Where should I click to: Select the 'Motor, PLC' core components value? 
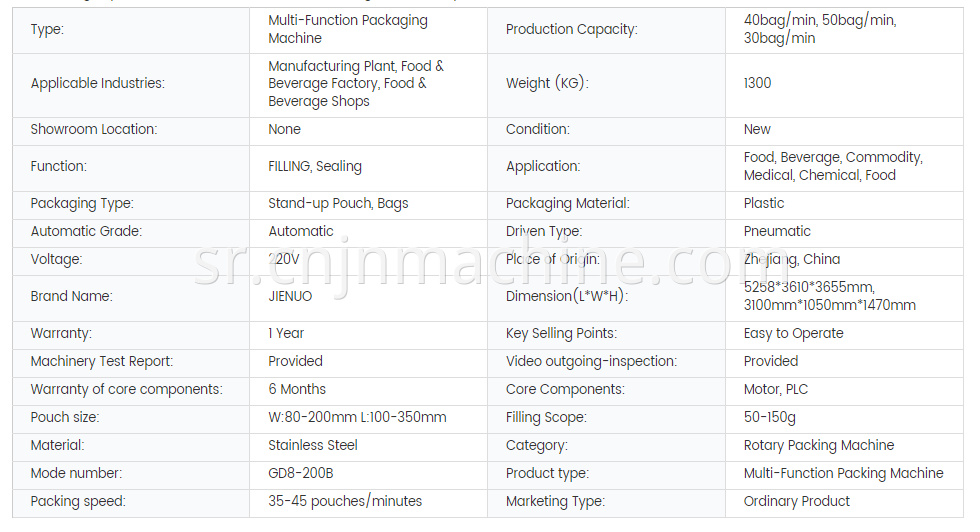click(x=776, y=389)
